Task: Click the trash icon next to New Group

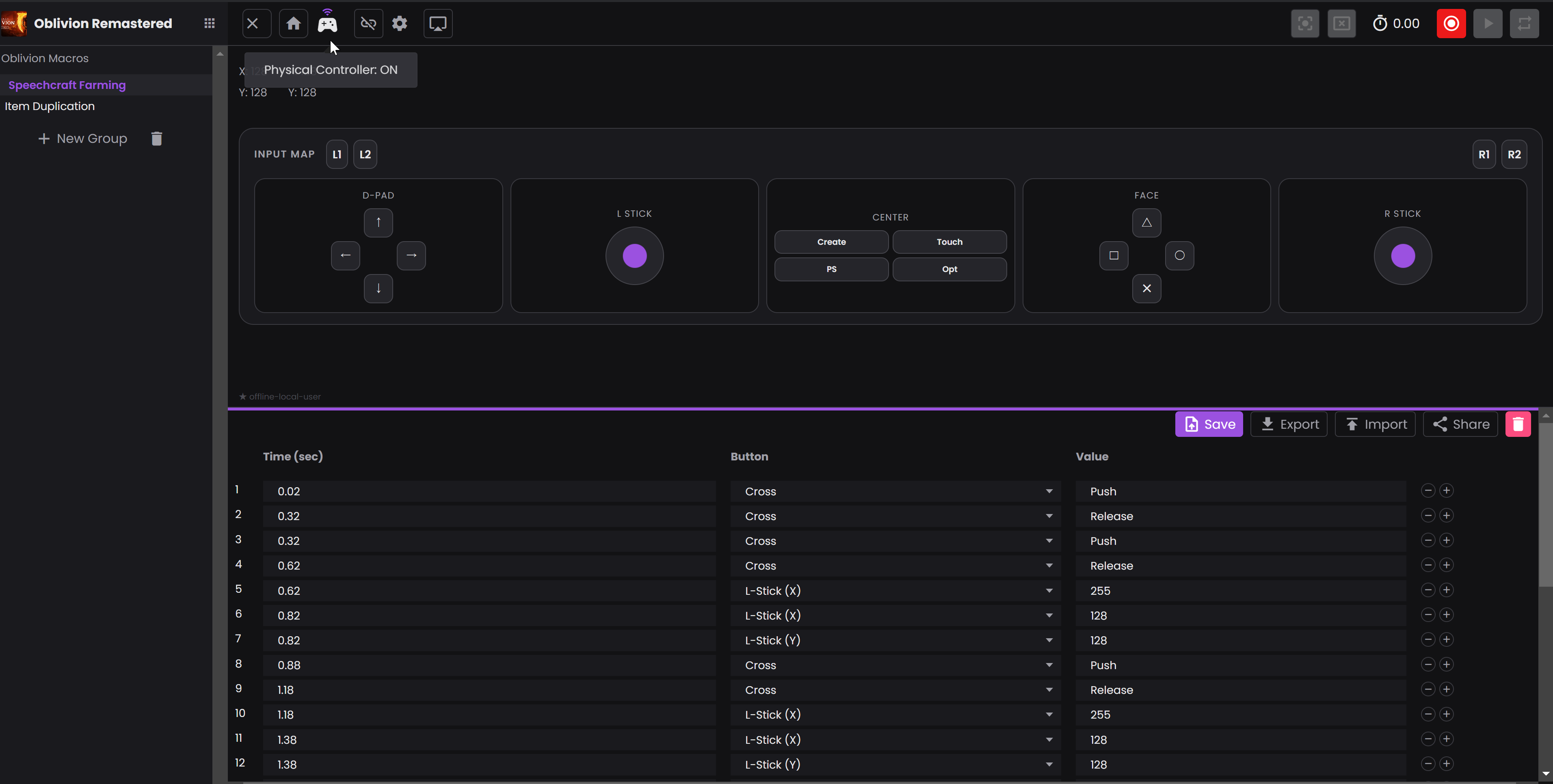Action: 157,138
